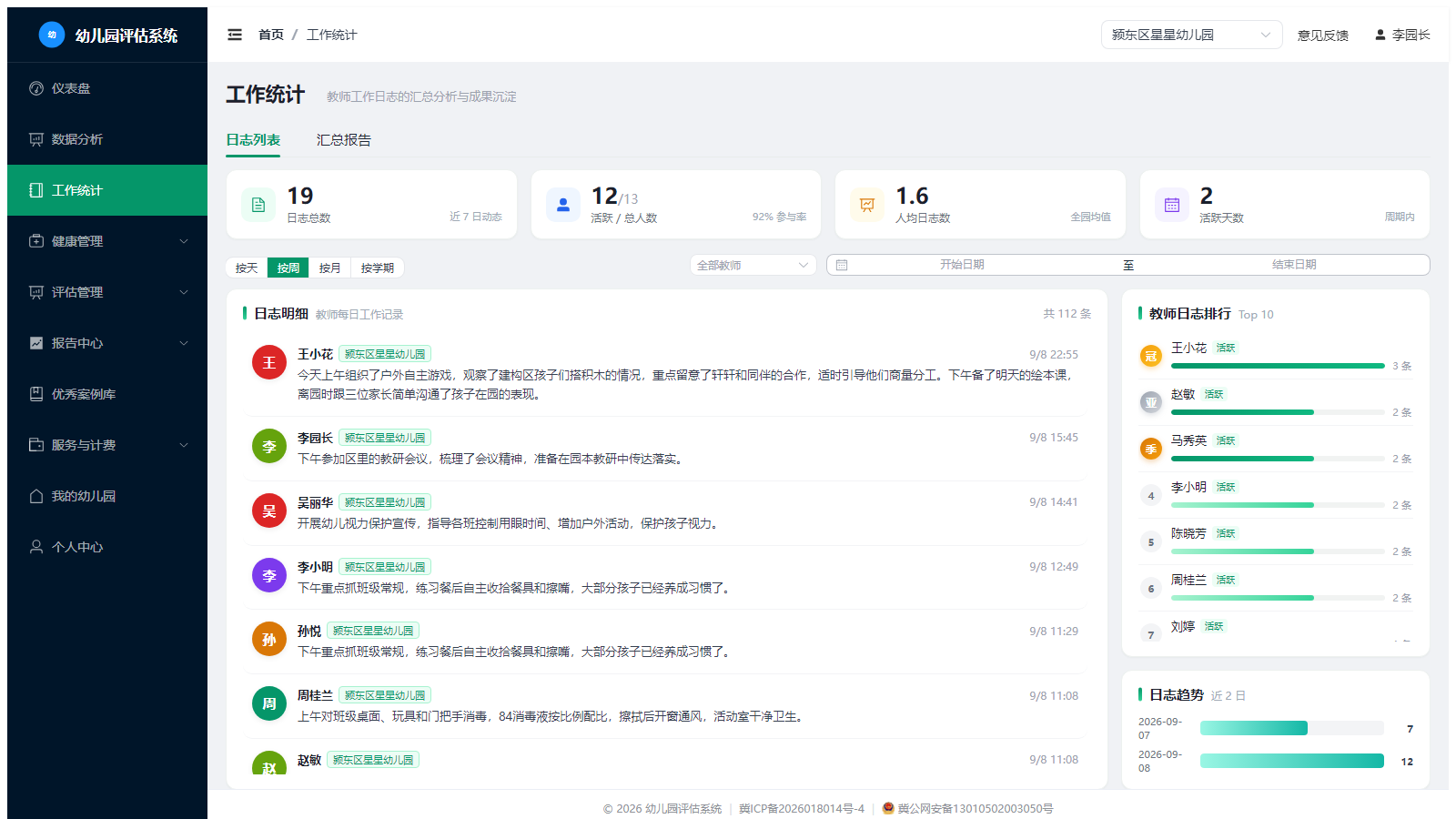Click the 数据分析 sidebar icon

[36, 139]
